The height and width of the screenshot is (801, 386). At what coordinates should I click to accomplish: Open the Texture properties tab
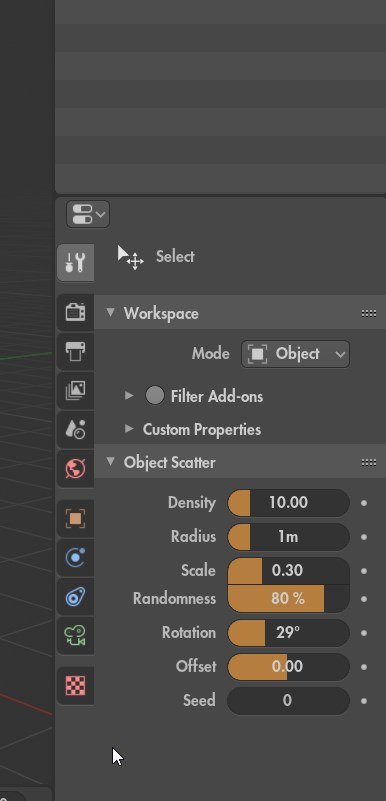coord(76,686)
